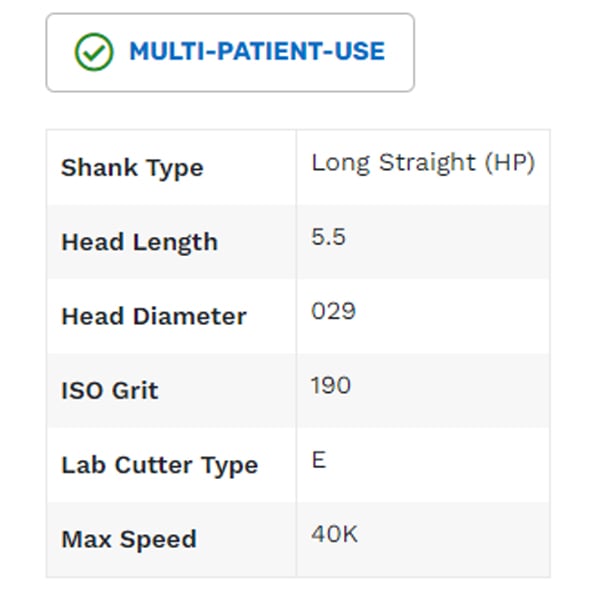The height and width of the screenshot is (600, 600).
Task: Click the ISO Grit shaded row
Action: point(298,391)
